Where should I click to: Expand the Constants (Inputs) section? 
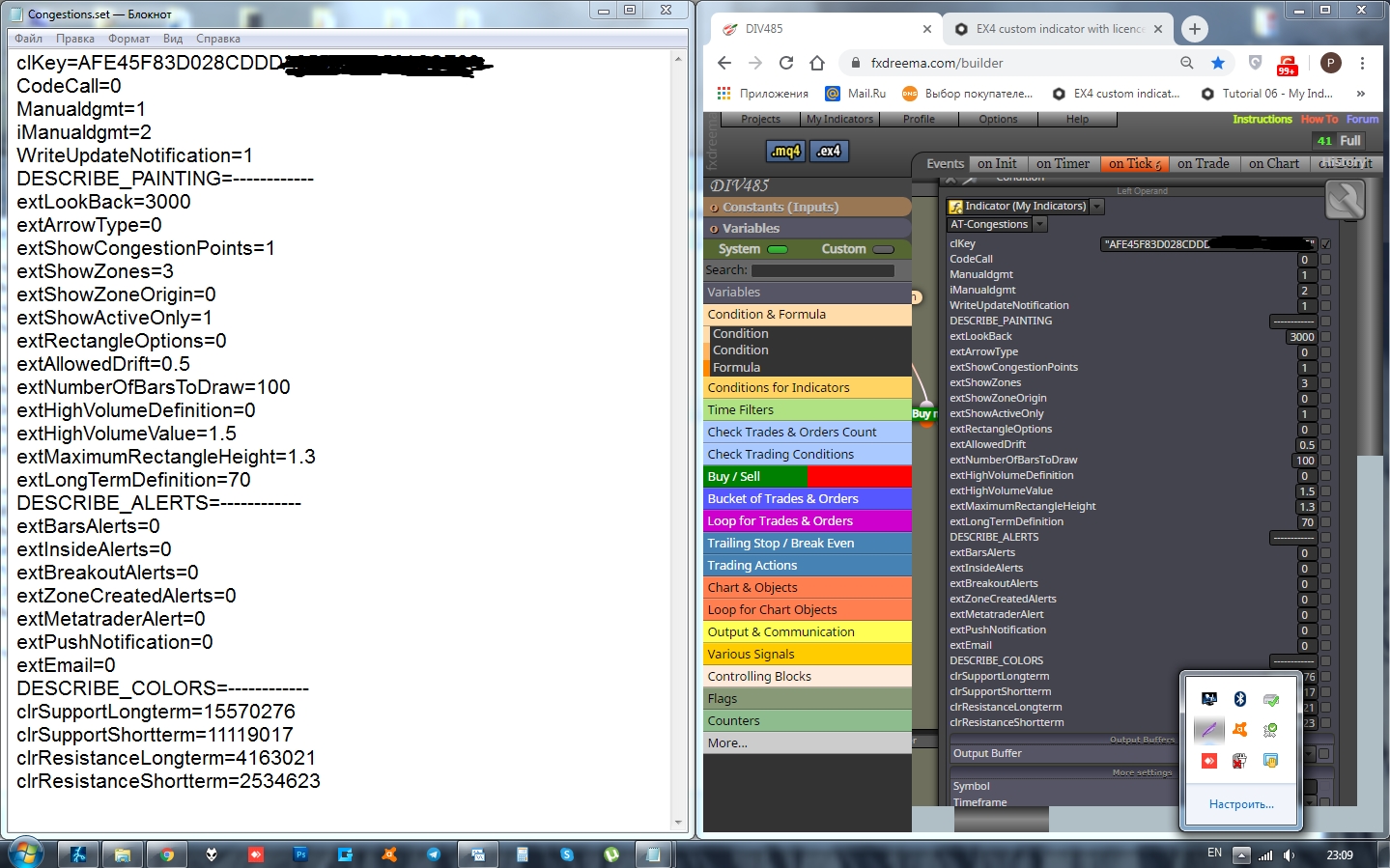[x=808, y=207]
